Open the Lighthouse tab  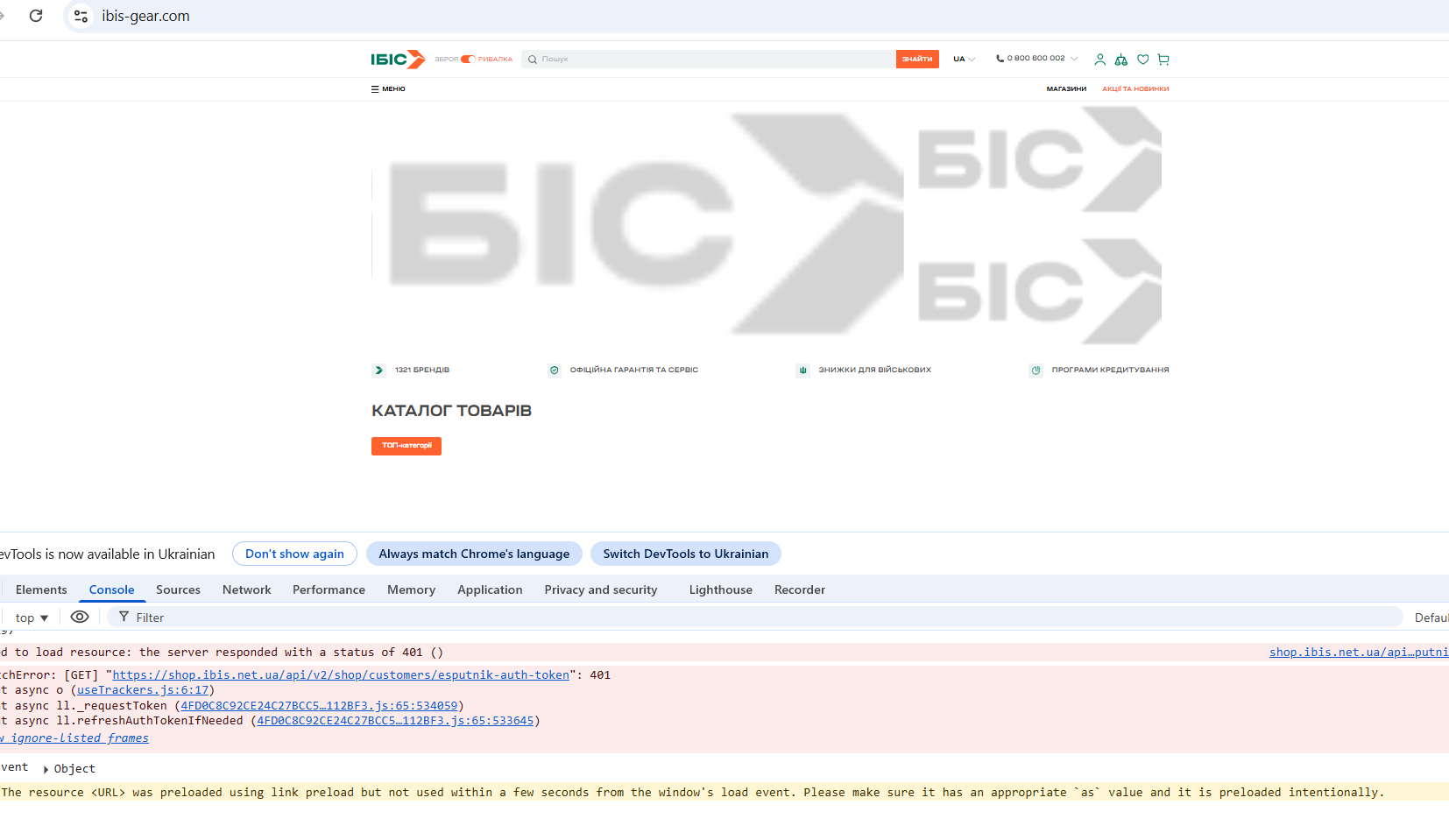(x=720, y=589)
